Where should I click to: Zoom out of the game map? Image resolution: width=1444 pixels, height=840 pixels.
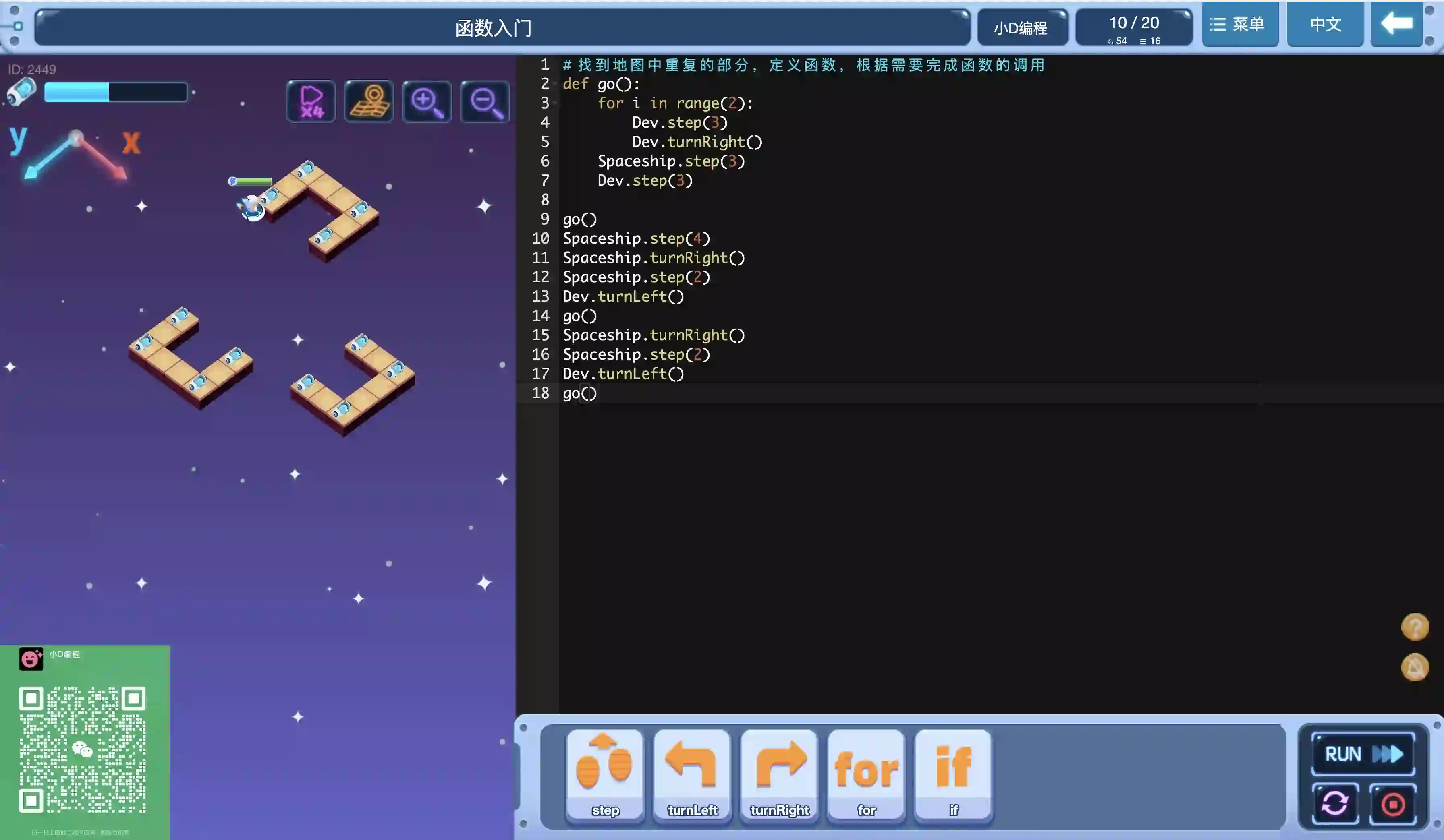coord(485,102)
